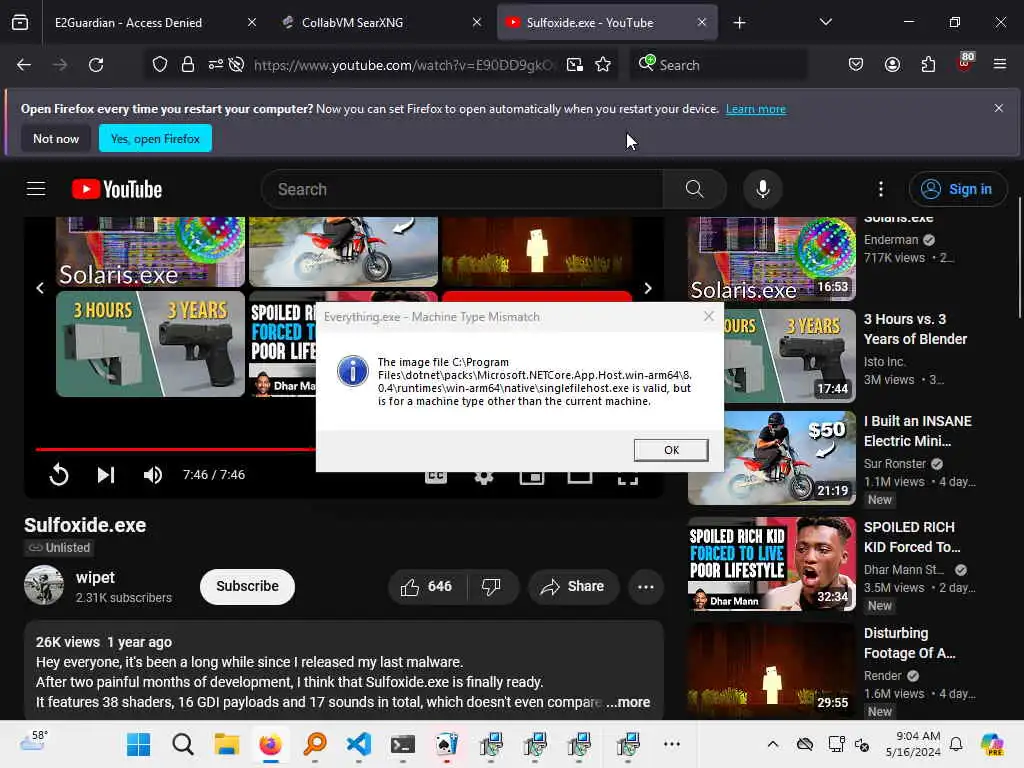Open Windows Start menu

[x=138, y=744]
